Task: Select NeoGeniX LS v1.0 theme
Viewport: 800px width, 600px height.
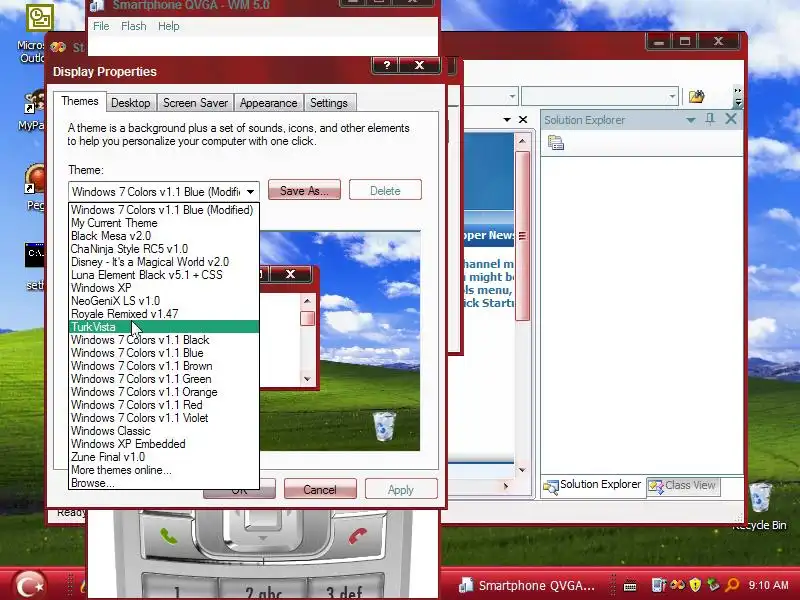Action: (163, 301)
